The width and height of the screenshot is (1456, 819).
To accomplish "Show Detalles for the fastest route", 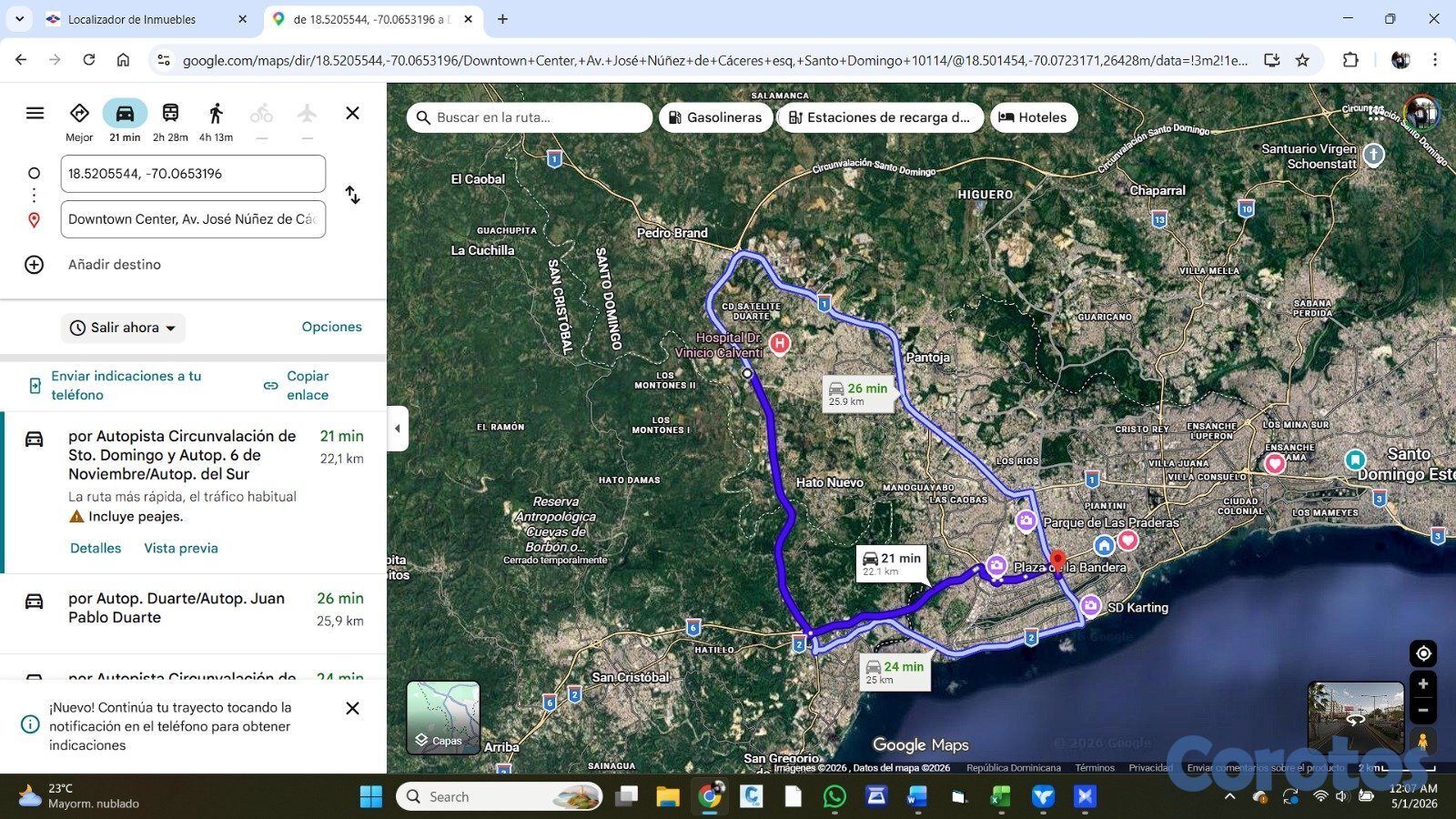I will (x=96, y=548).
